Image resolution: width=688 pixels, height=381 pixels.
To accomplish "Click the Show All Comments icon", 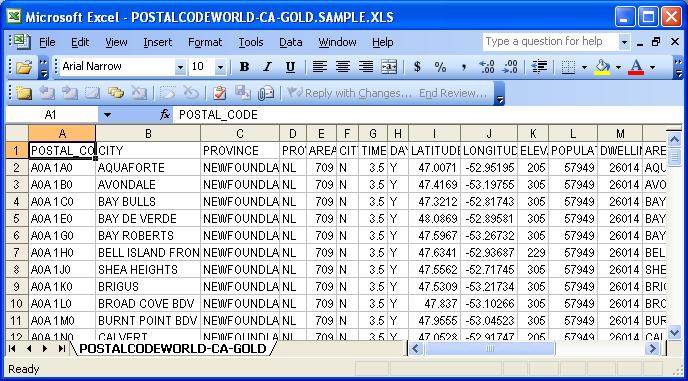I will click(115, 93).
